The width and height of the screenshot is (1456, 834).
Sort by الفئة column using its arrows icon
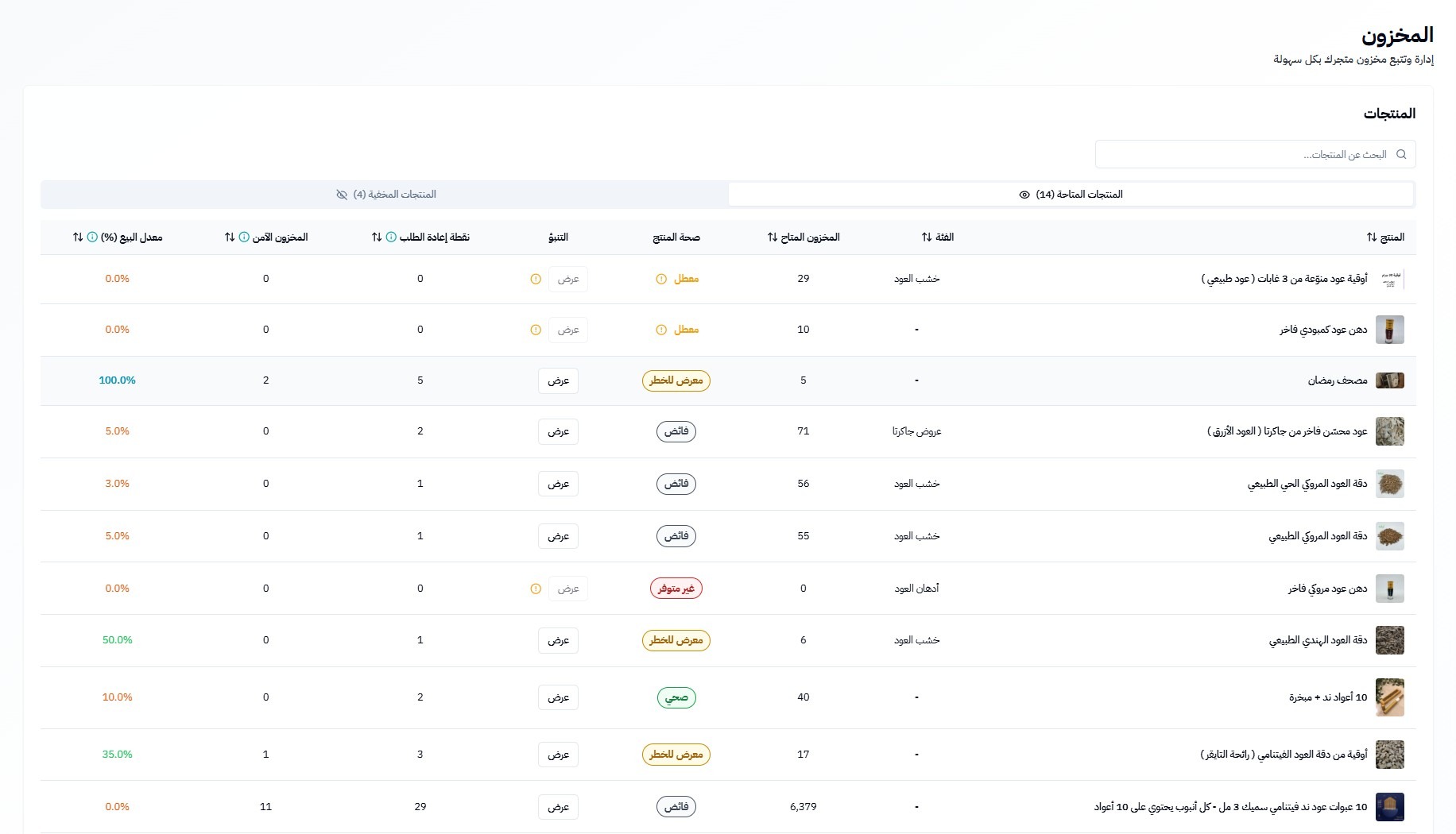[927, 237]
